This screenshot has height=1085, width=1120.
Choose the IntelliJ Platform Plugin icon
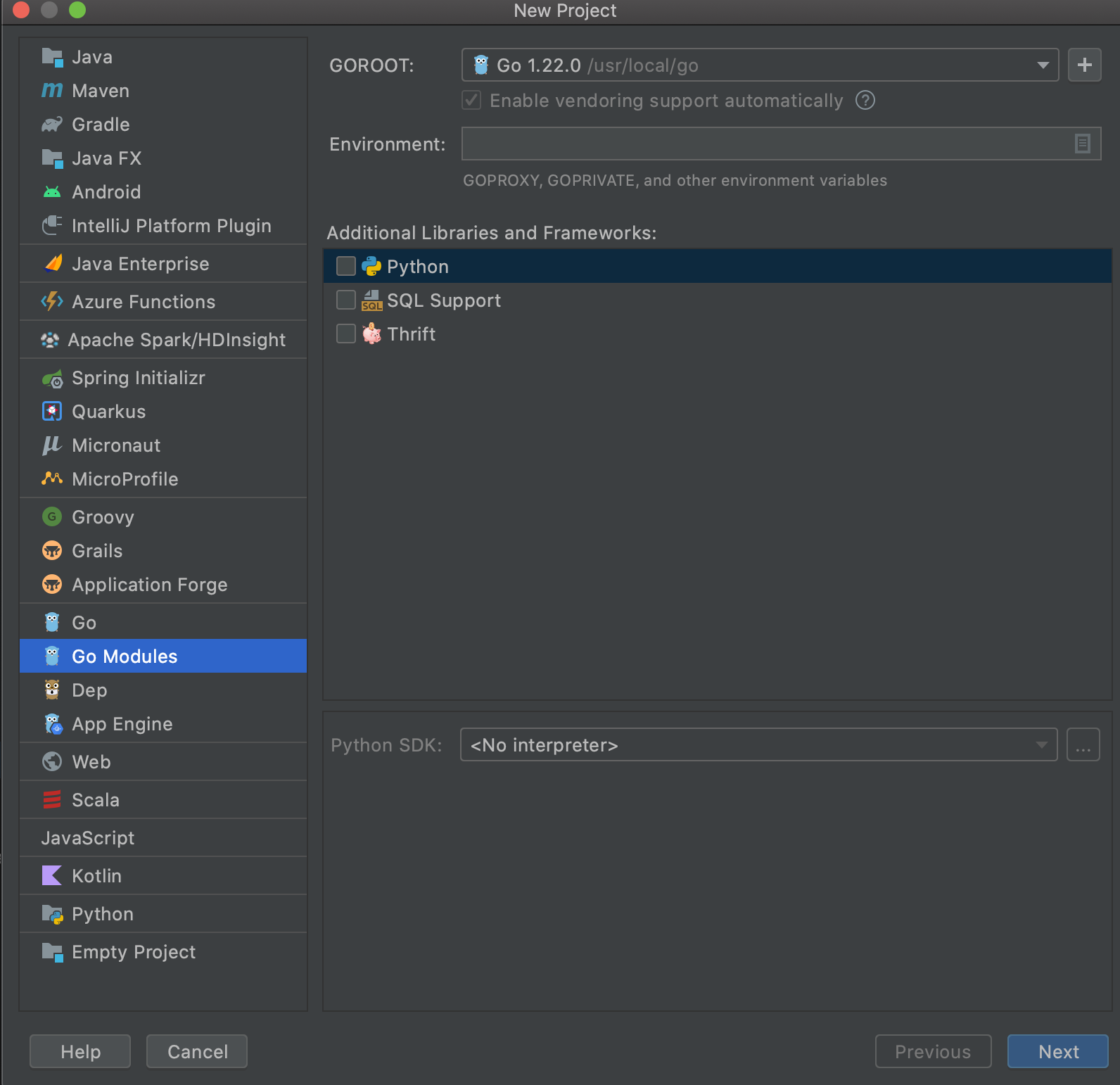[x=52, y=226]
